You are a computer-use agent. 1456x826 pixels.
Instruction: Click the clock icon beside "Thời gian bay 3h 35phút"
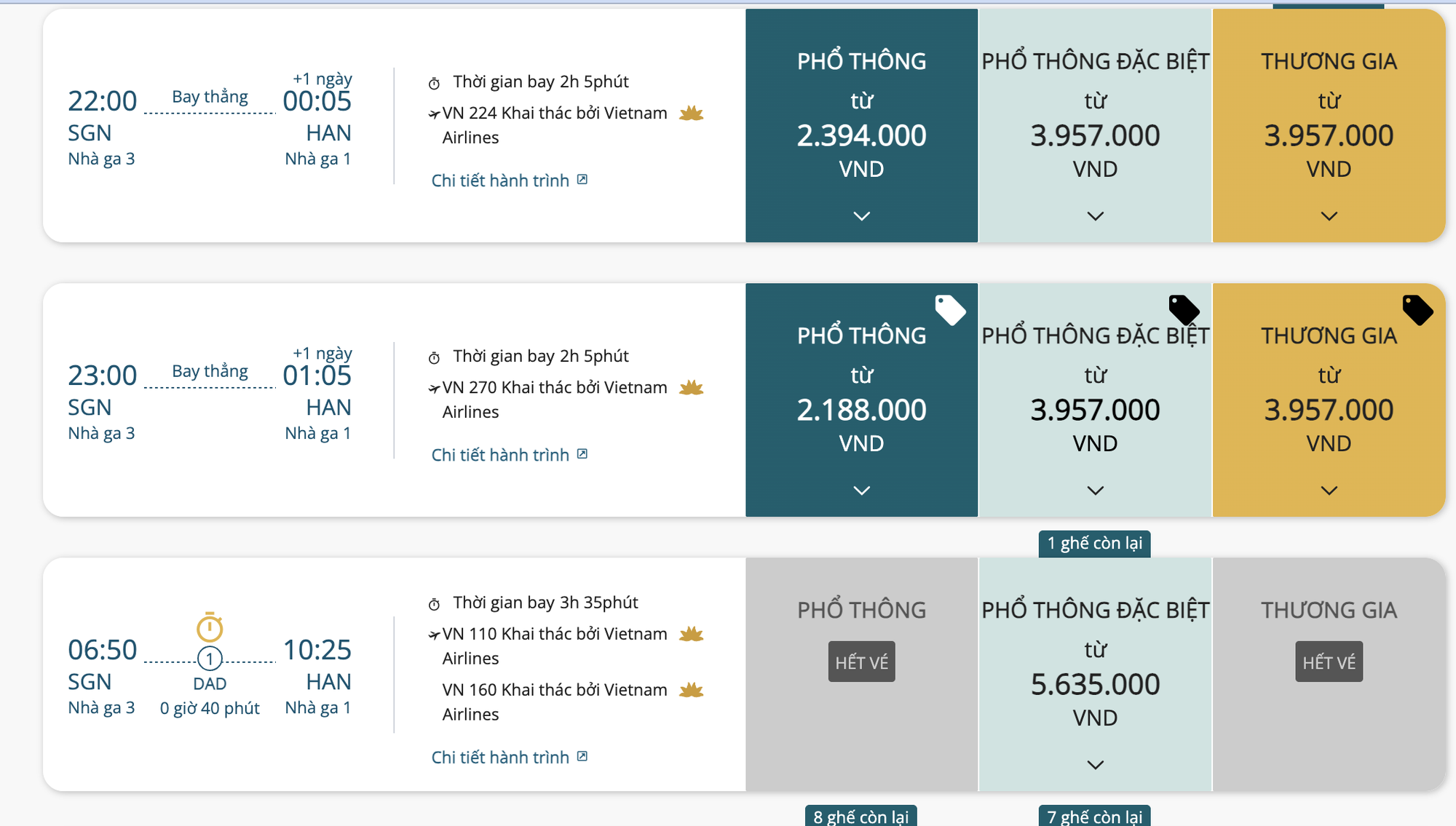[435, 603]
